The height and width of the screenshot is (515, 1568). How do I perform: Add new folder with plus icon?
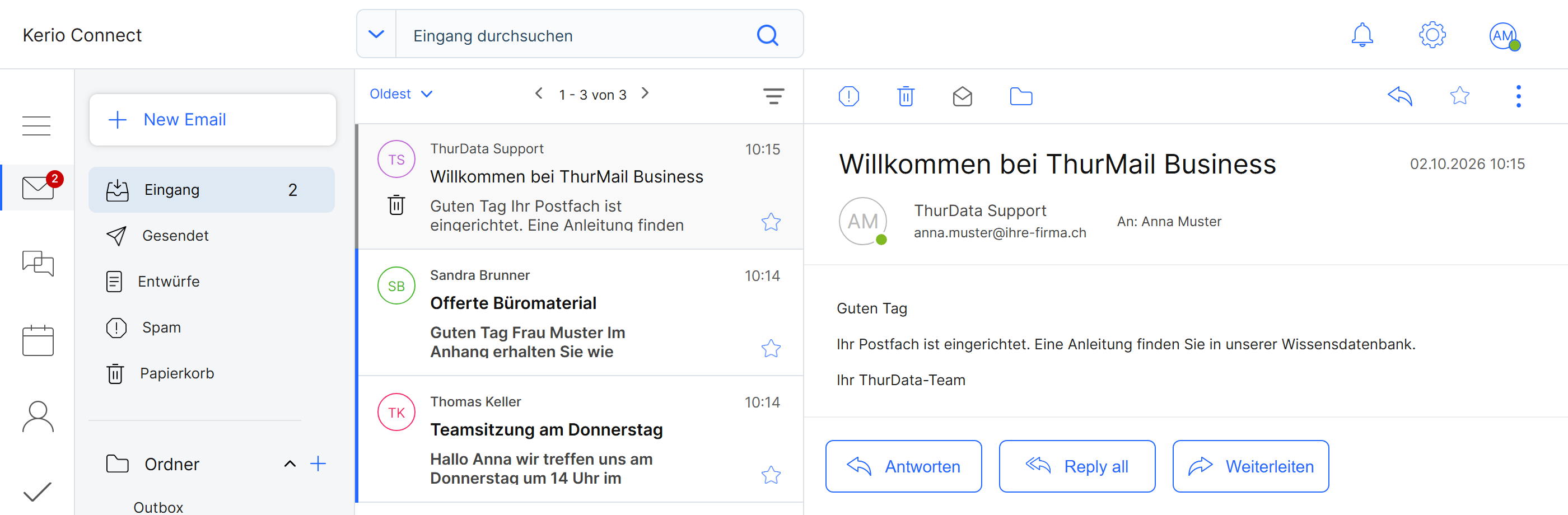click(318, 464)
